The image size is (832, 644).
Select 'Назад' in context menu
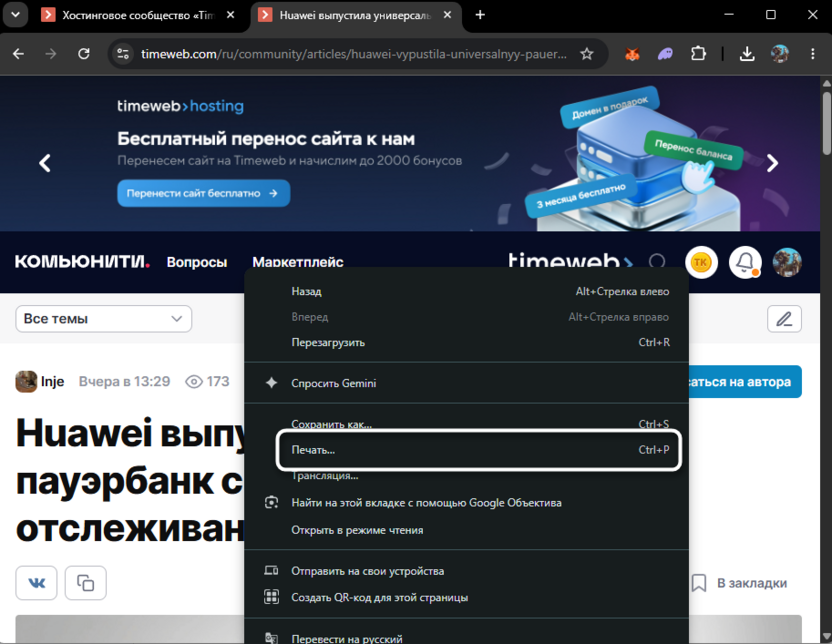[x=466, y=291]
